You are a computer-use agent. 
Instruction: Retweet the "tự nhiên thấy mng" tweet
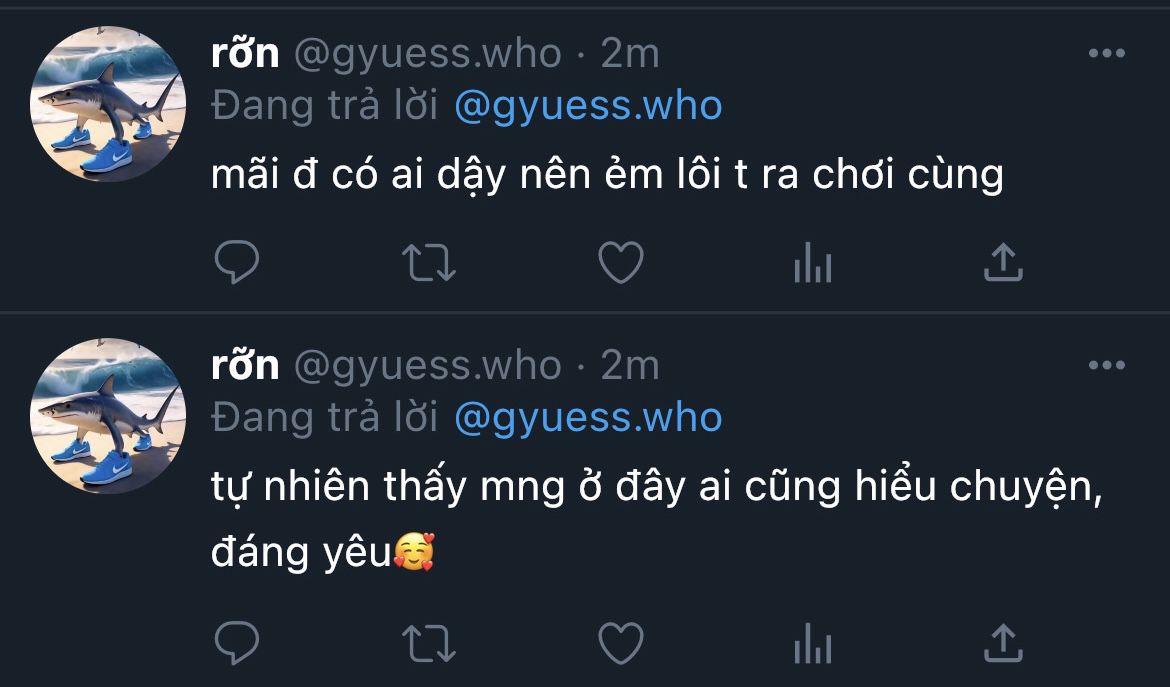429,643
